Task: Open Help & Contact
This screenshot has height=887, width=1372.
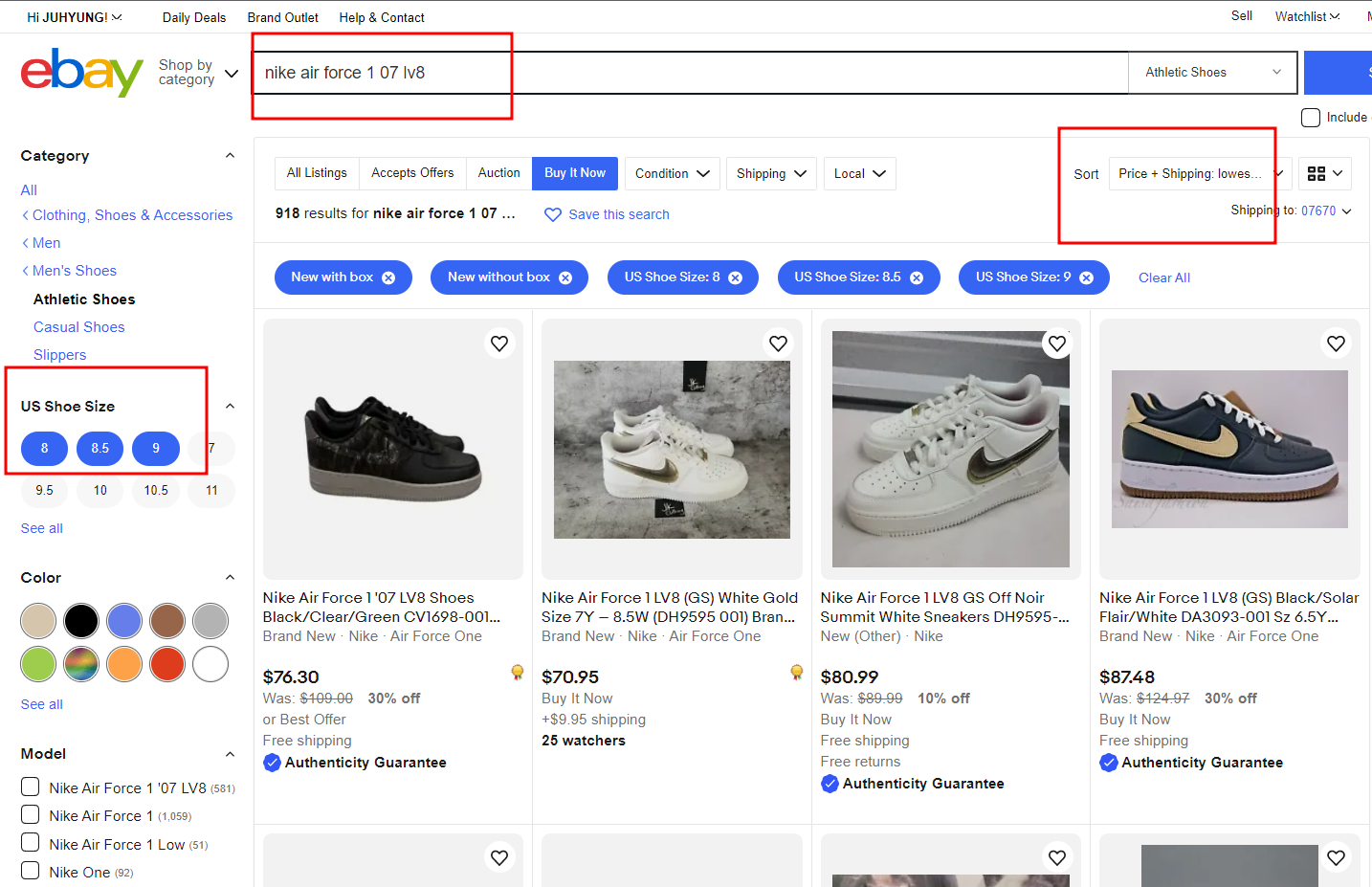Action: coord(382,17)
